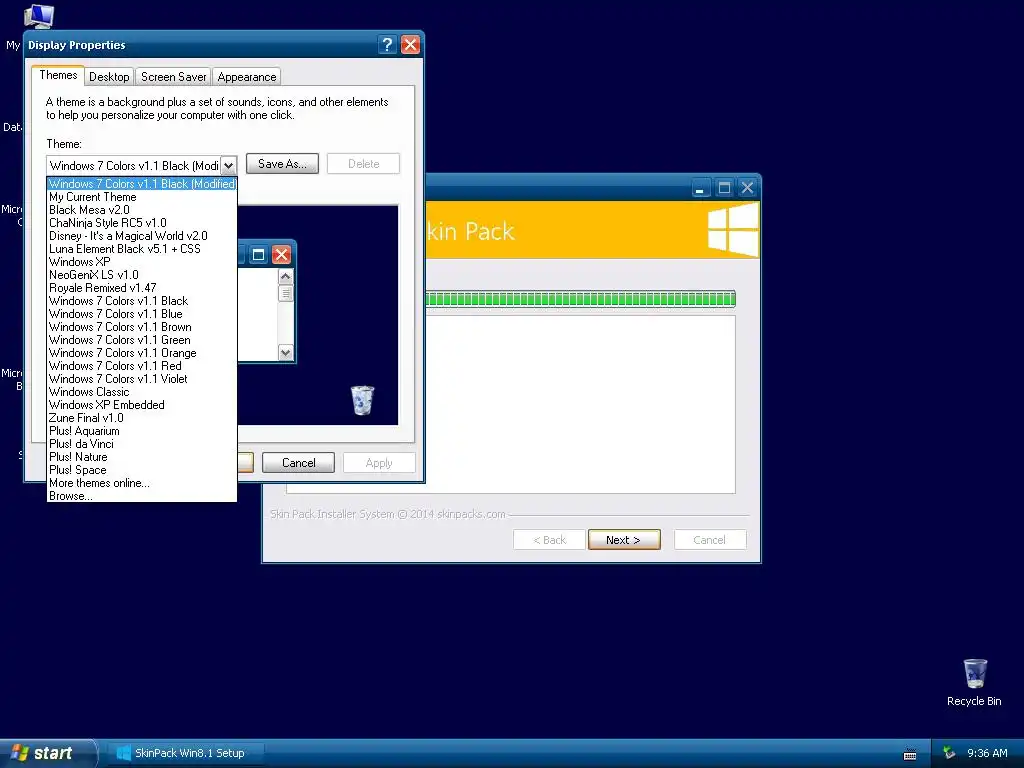Close the Skin Pack installer window
The height and width of the screenshot is (768, 1024).
[x=747, y=188]
